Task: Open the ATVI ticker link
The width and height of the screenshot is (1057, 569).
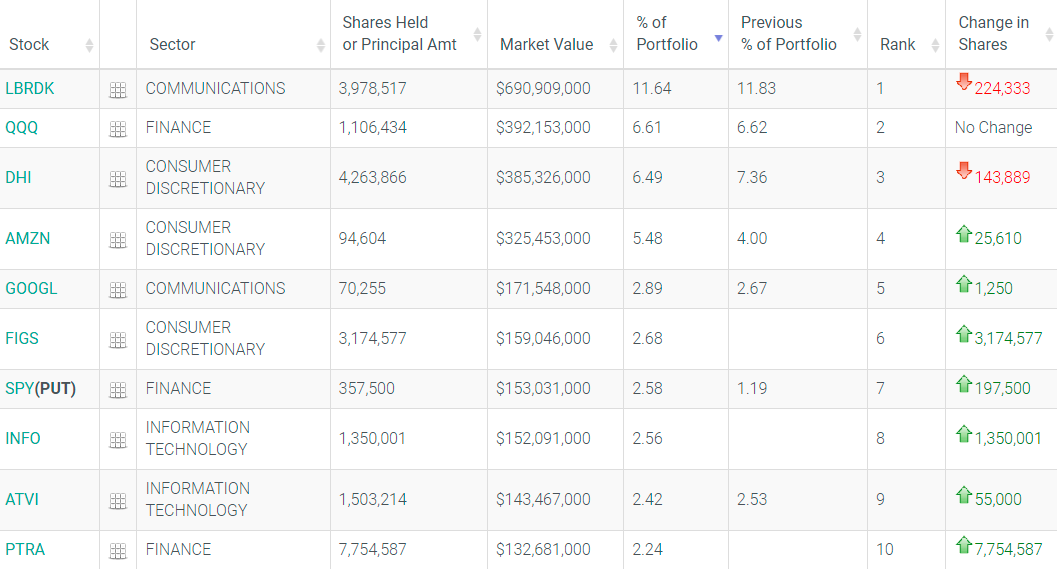Action: (x=22, y=499)
